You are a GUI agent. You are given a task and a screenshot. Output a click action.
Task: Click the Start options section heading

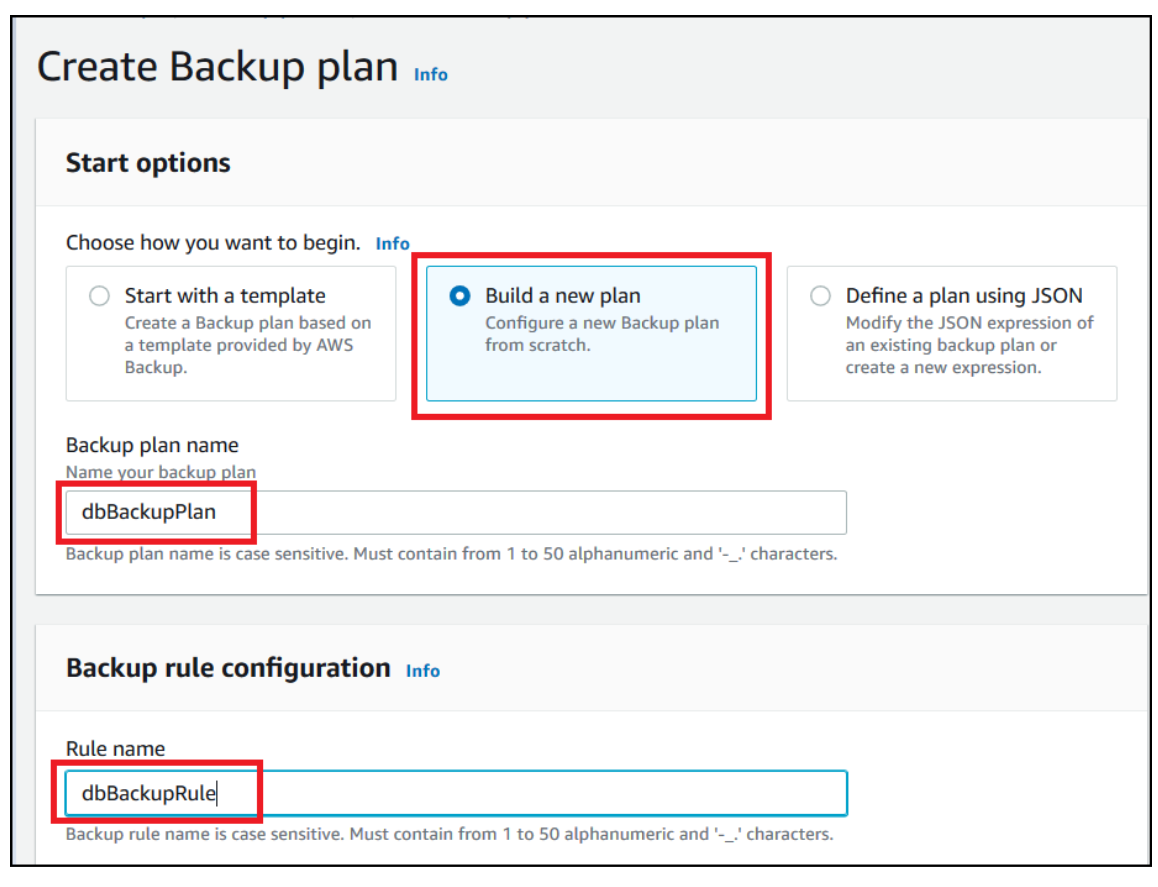[148, 163]
